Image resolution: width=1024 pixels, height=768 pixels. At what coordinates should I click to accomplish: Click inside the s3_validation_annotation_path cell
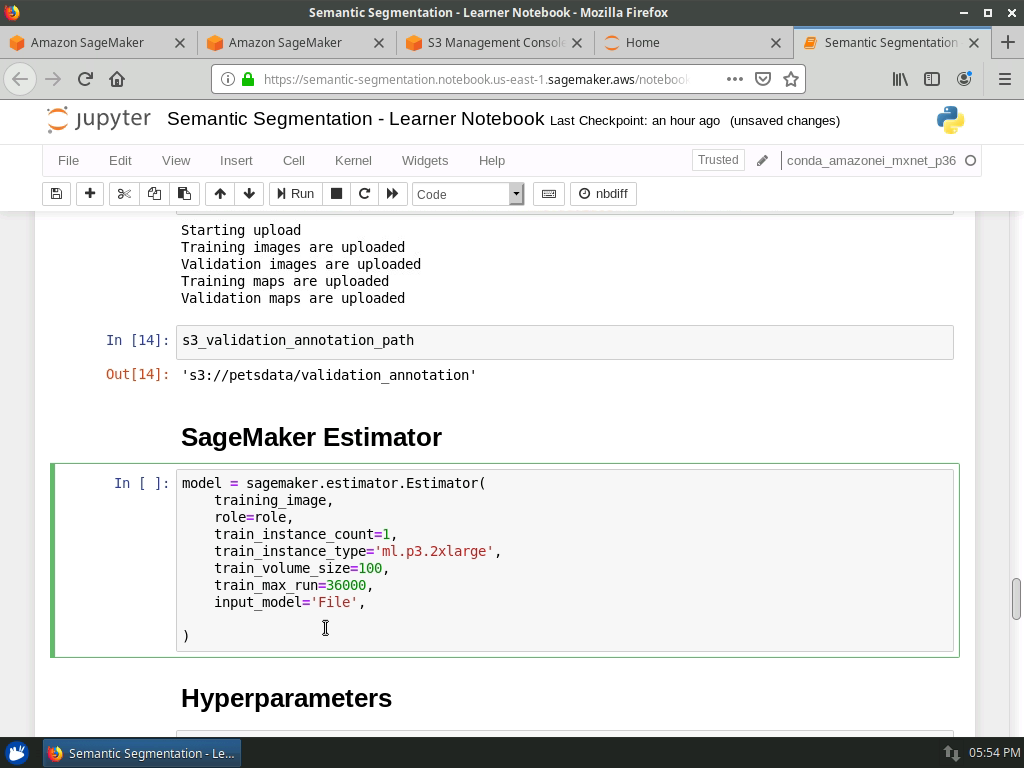[x=564, y=341]
